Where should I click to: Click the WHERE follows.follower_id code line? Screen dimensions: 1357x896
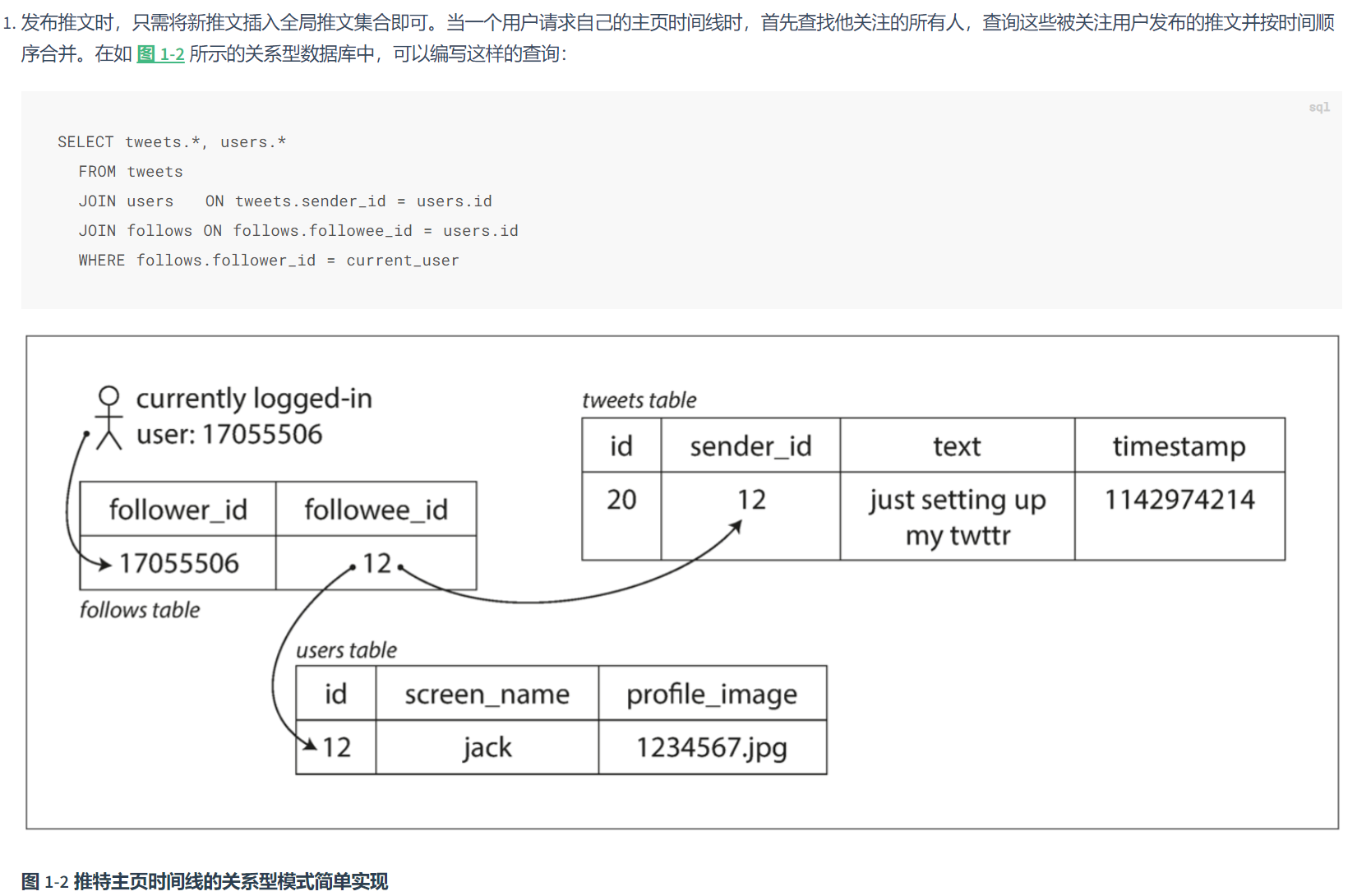tap(268, 261)
